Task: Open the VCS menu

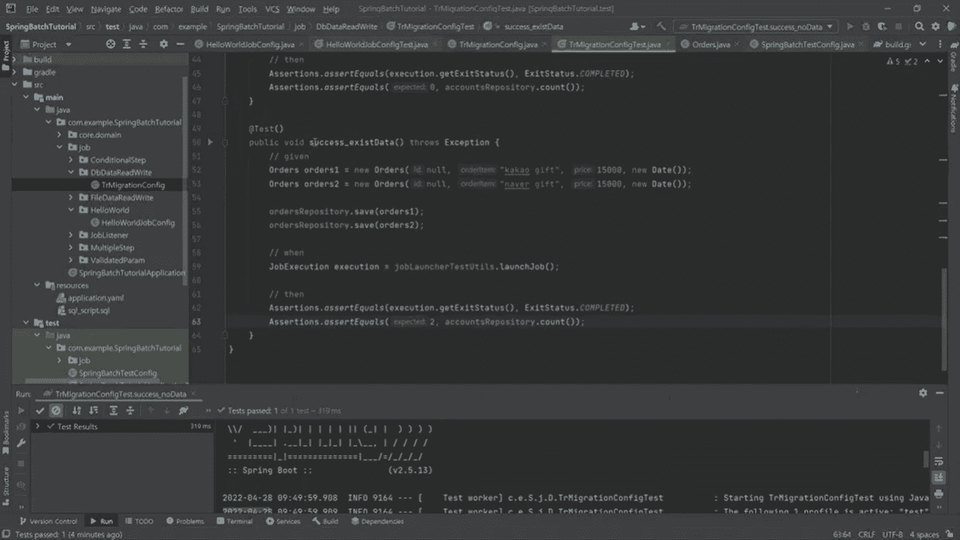Action: point(272,9)
